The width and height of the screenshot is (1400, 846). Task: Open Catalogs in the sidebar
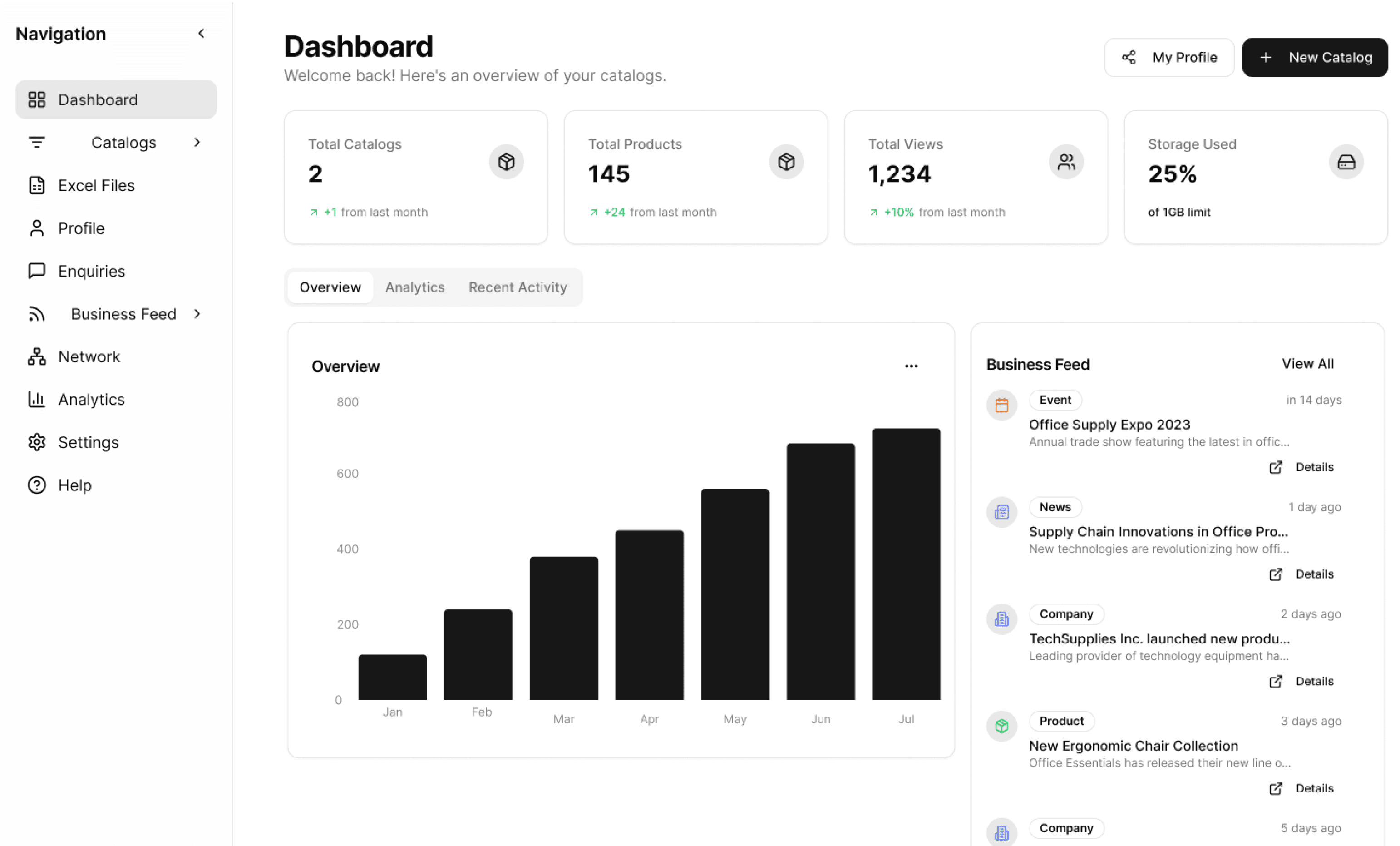click(116, 142)
